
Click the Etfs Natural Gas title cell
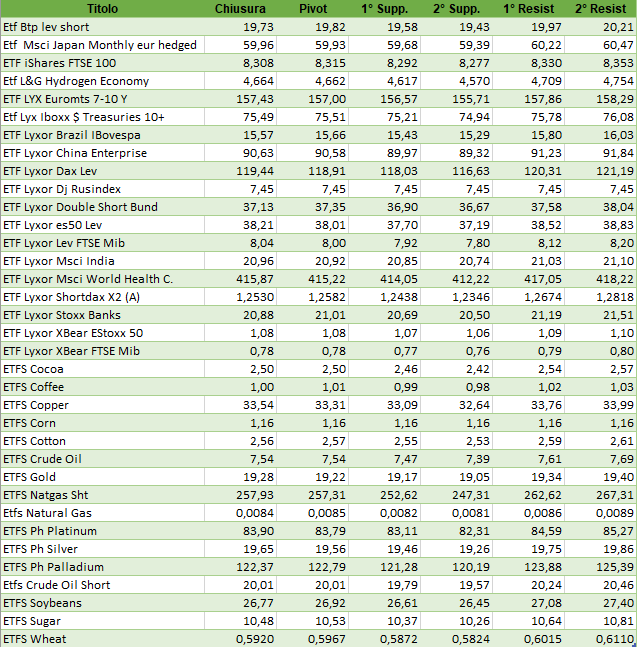102,513
